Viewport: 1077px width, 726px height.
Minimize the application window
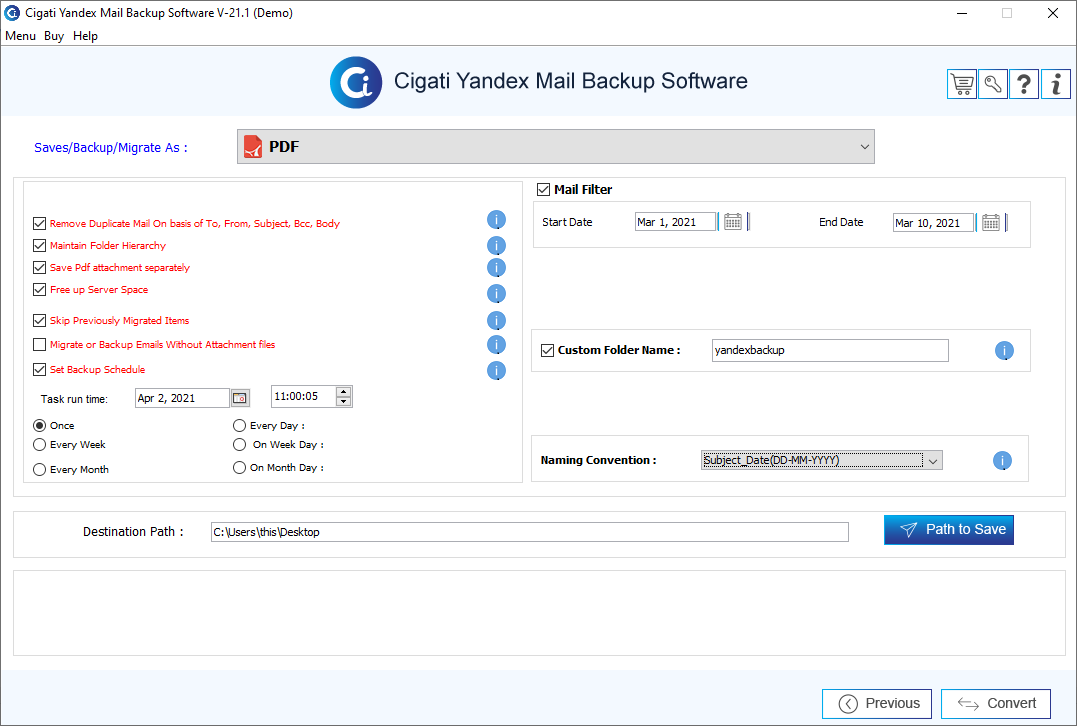pos(962,13)
